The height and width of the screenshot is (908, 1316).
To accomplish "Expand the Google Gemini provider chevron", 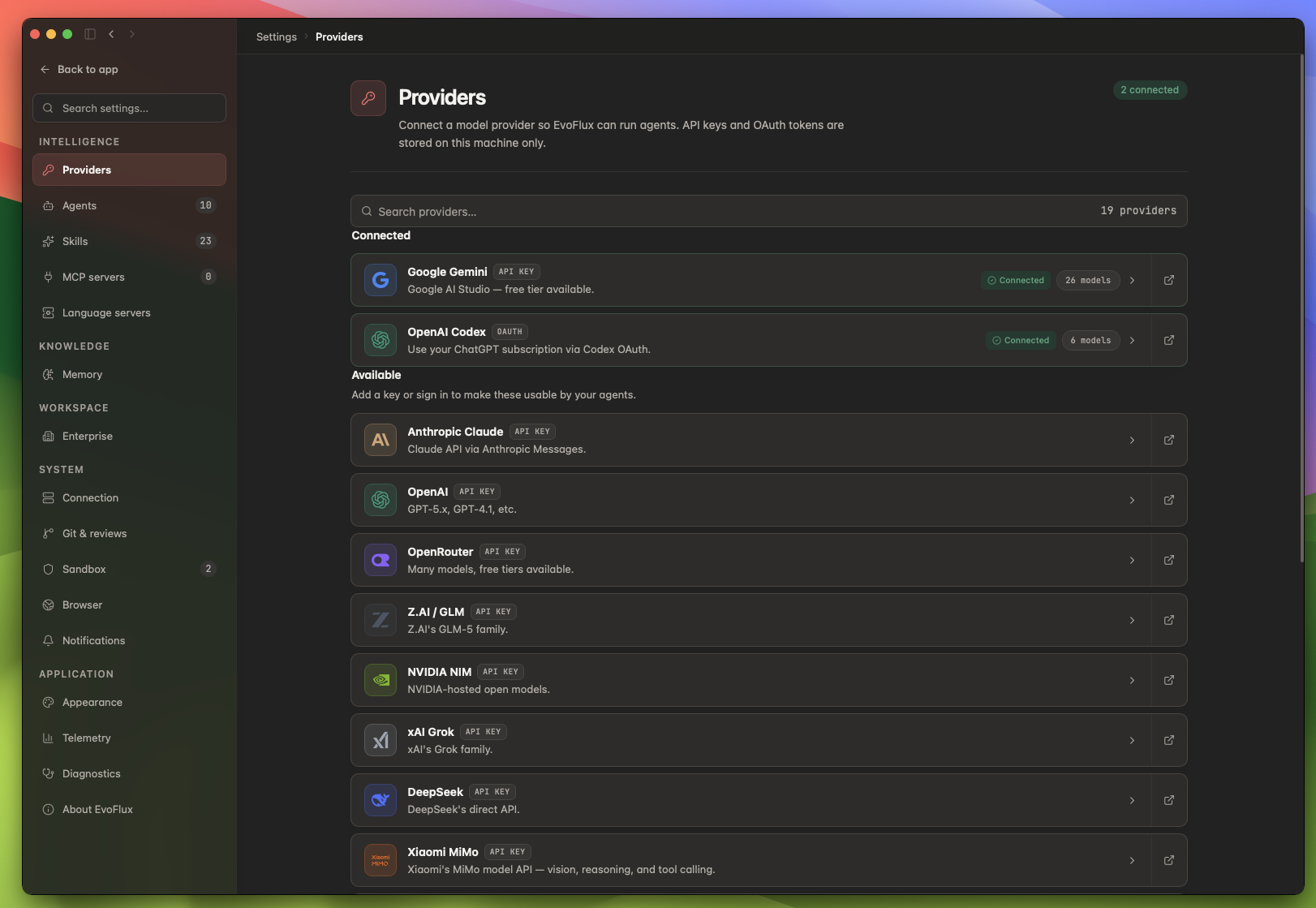I will click(1132, 280).
